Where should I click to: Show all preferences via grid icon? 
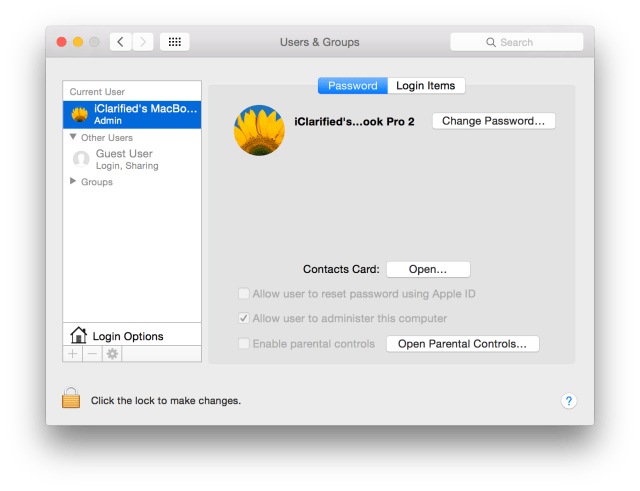coord(174,42)
